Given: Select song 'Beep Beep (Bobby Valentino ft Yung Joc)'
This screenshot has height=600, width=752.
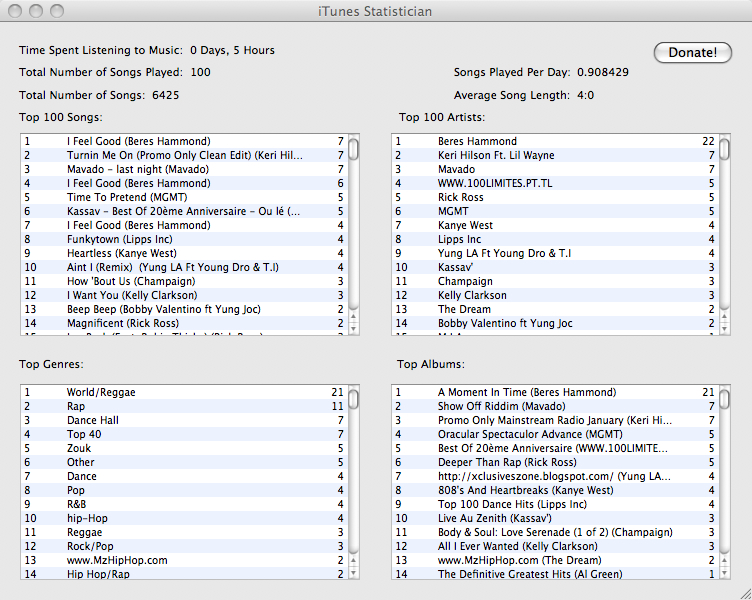Looking at the screenshot, I should 185,309.
